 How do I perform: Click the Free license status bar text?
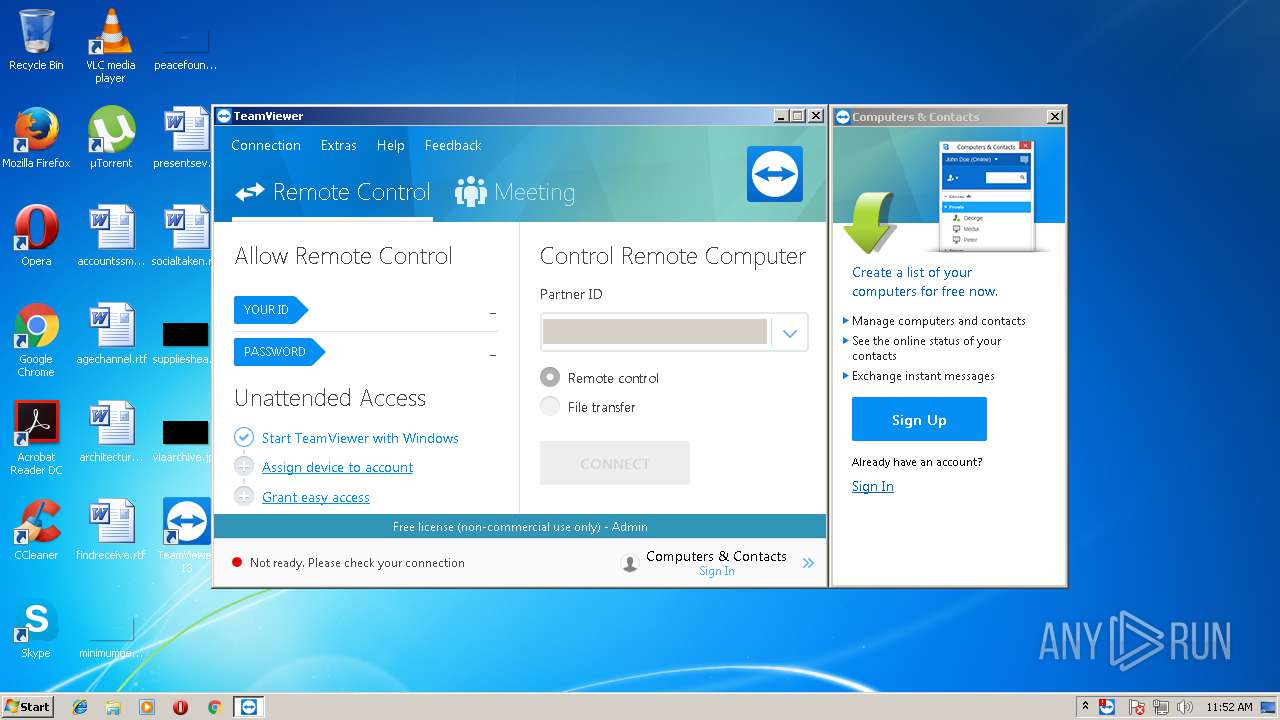pyautogui.click(x=520, y=527)
